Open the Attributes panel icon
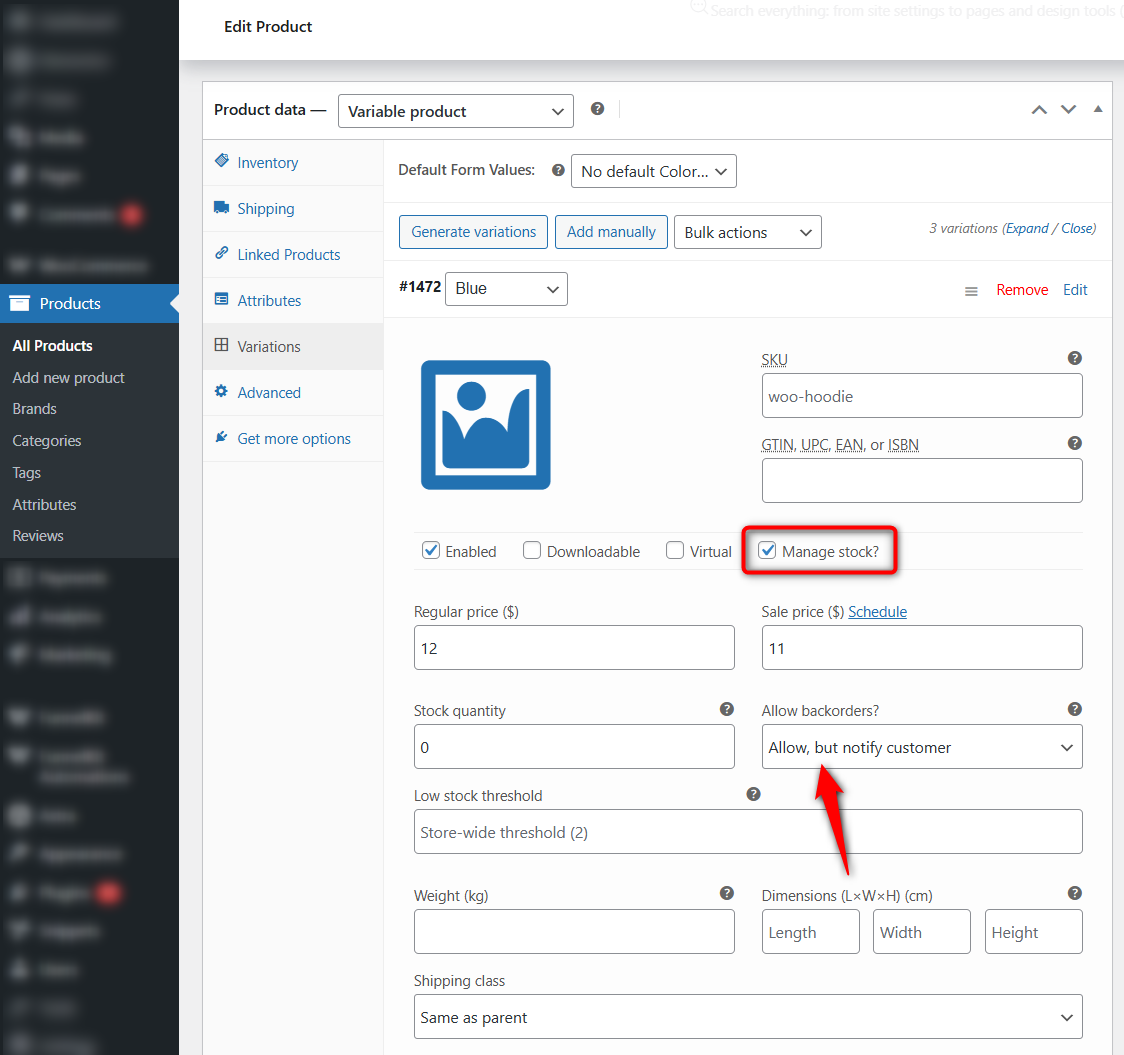Image resolution: width=1124 pixels, height=1055 pixels. [222, 300]
